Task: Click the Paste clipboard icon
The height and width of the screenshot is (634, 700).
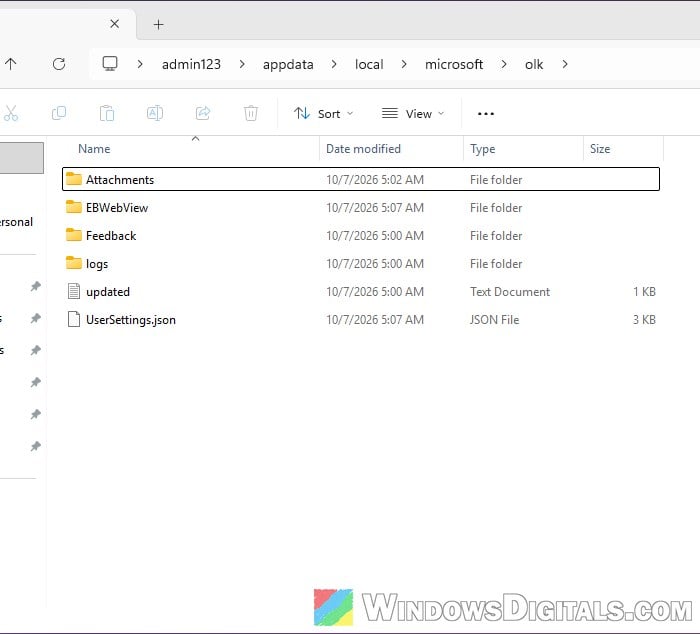Action: click(x=107, y=113)
